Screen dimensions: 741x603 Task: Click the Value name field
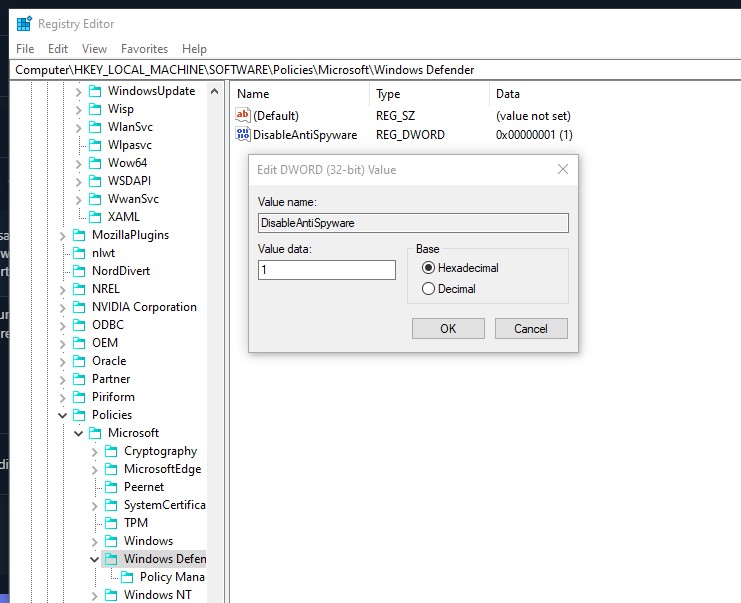click(x=413, y=223)
